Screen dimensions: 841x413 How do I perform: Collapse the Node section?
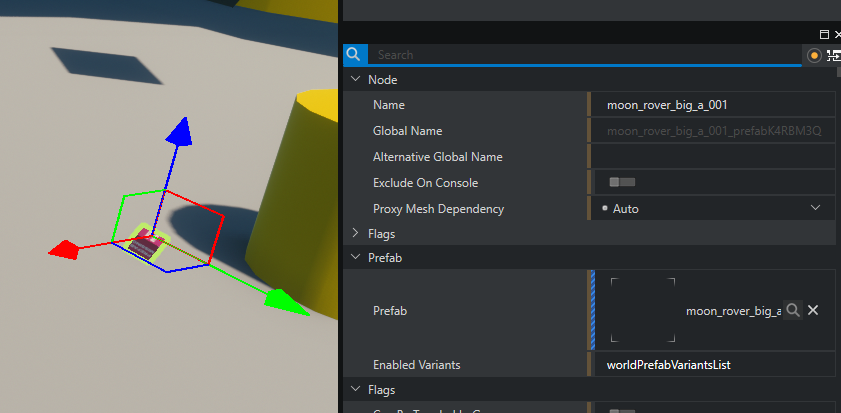pyautogui.click(x=355, y=79)
